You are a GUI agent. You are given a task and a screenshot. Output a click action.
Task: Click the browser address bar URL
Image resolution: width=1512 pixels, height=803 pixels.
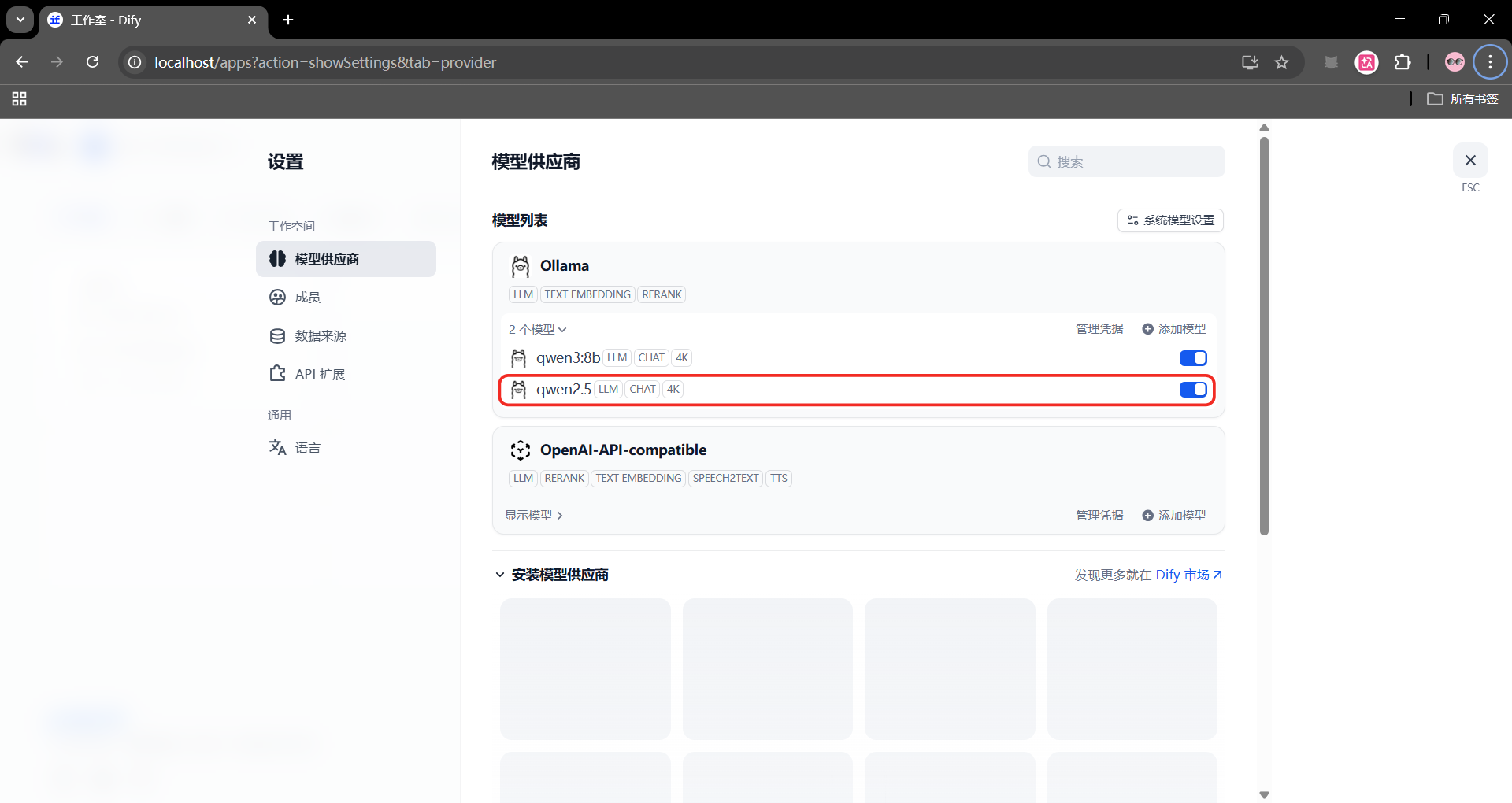pos(325,62)
